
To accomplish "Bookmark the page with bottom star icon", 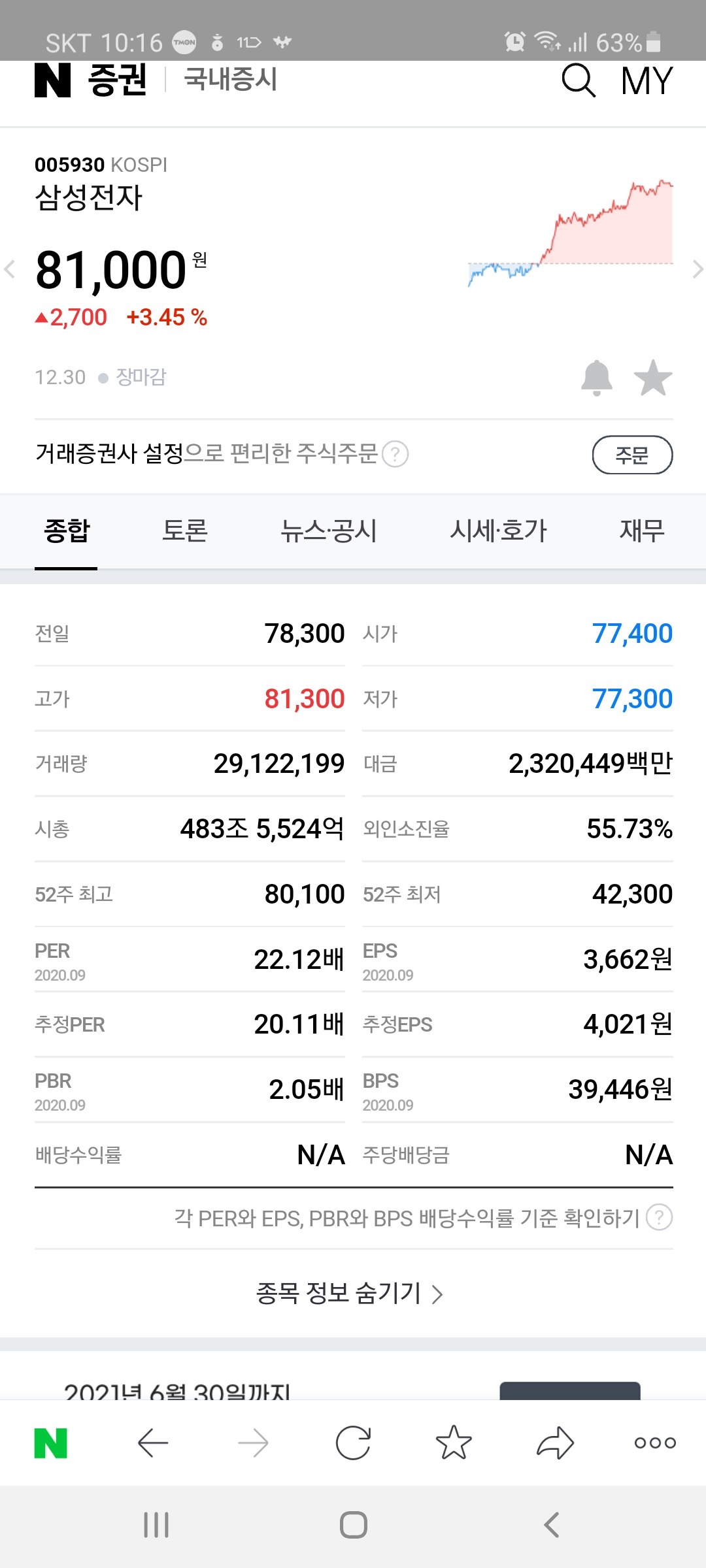I will point(454,1443).
